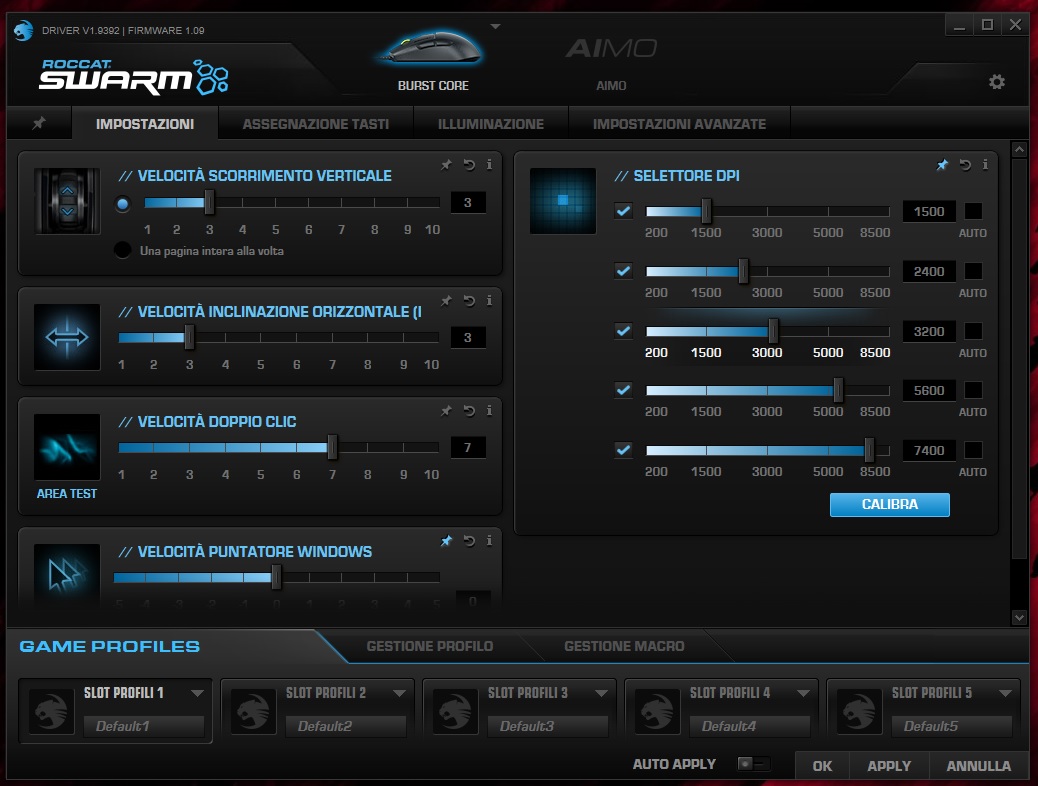Click the Default4 profile name field
The width and height of the screenshot is (1038, 786).
tap(749, 726)
